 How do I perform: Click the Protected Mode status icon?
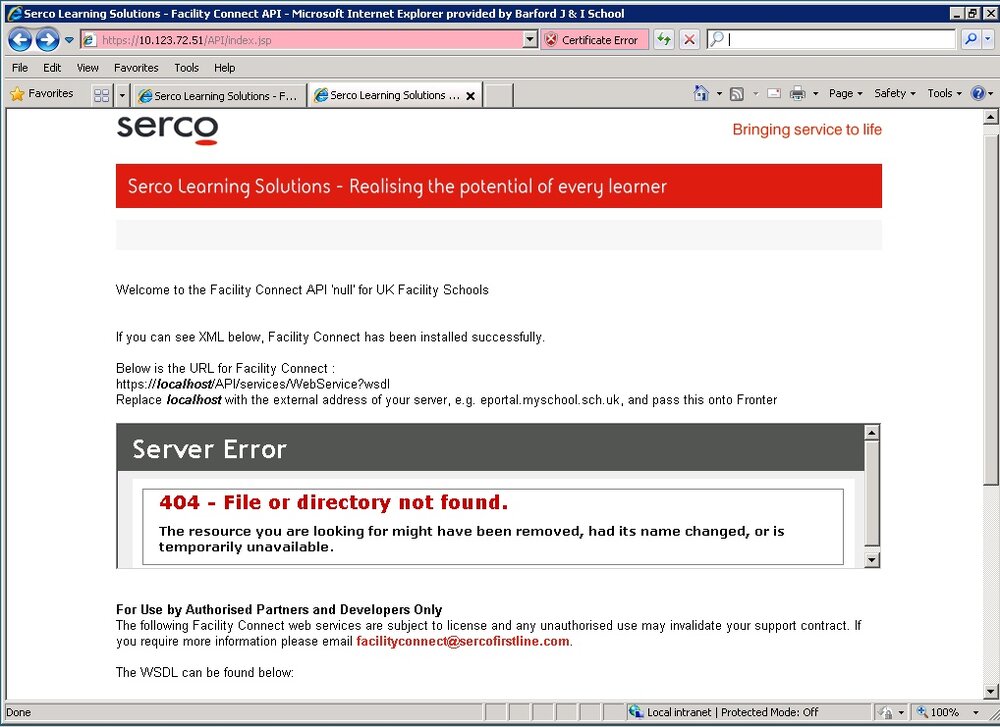pyautogui.click(x=885, y=712)
